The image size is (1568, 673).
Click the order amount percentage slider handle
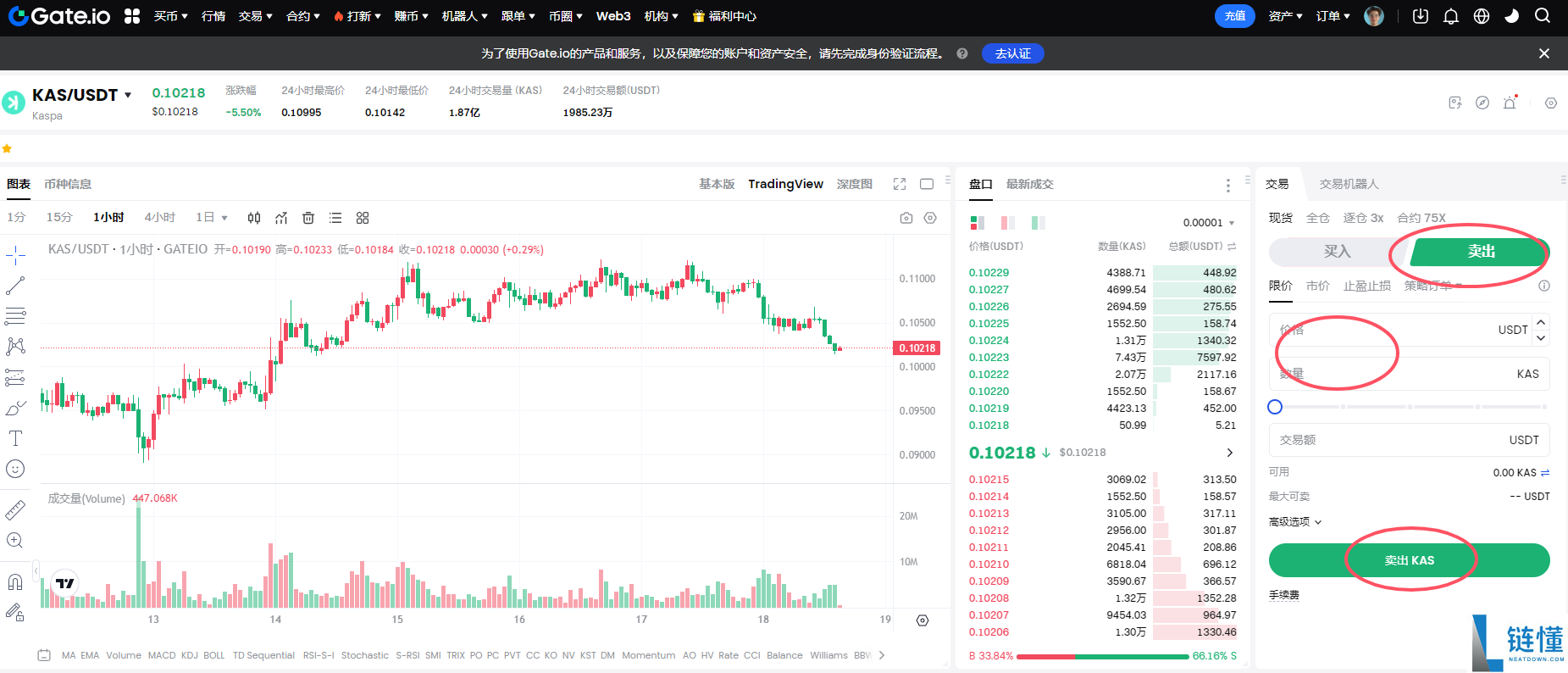(1275, 407)
